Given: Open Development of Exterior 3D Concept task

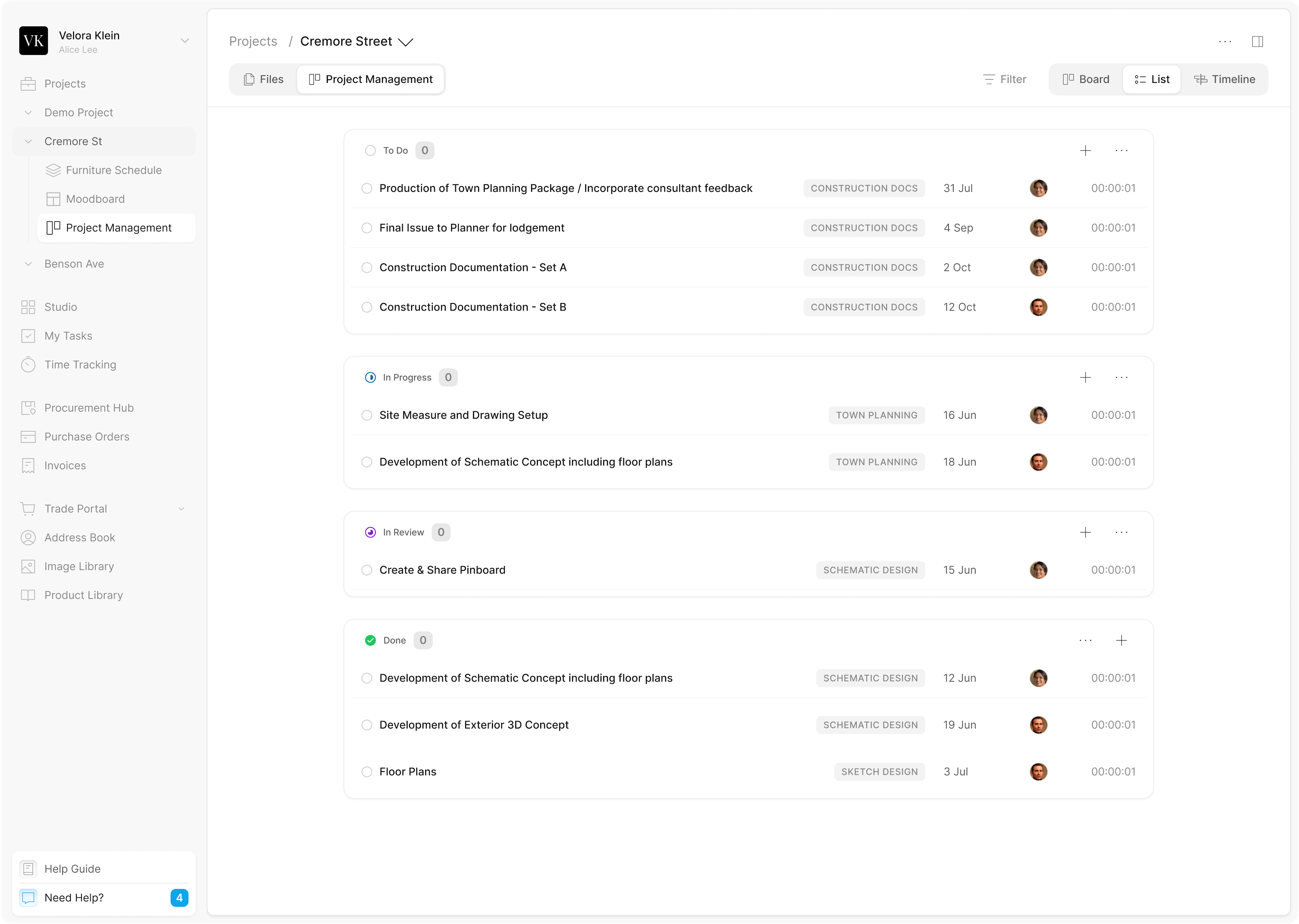Looking at the screenshot, I should coord(473,724).
